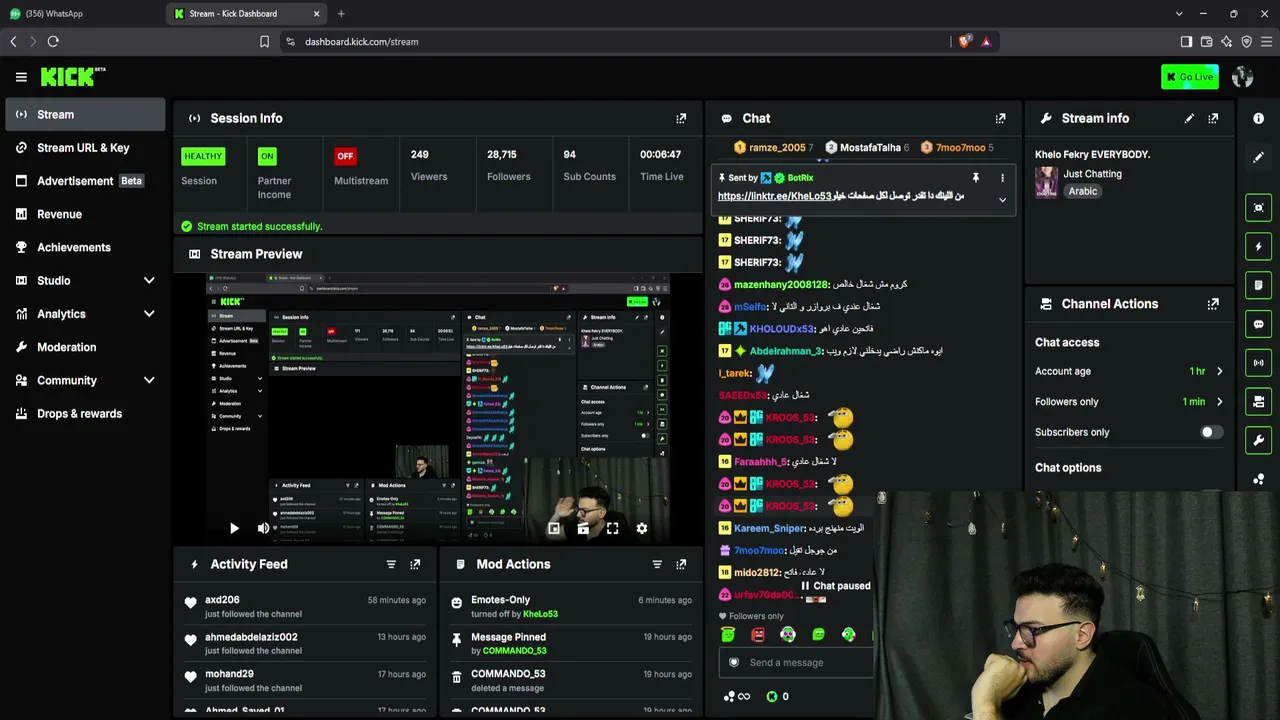The image size is (1280, 720).
Task: Toggle the mod actions document widget icon
Action: click(x=1258, y=285)
